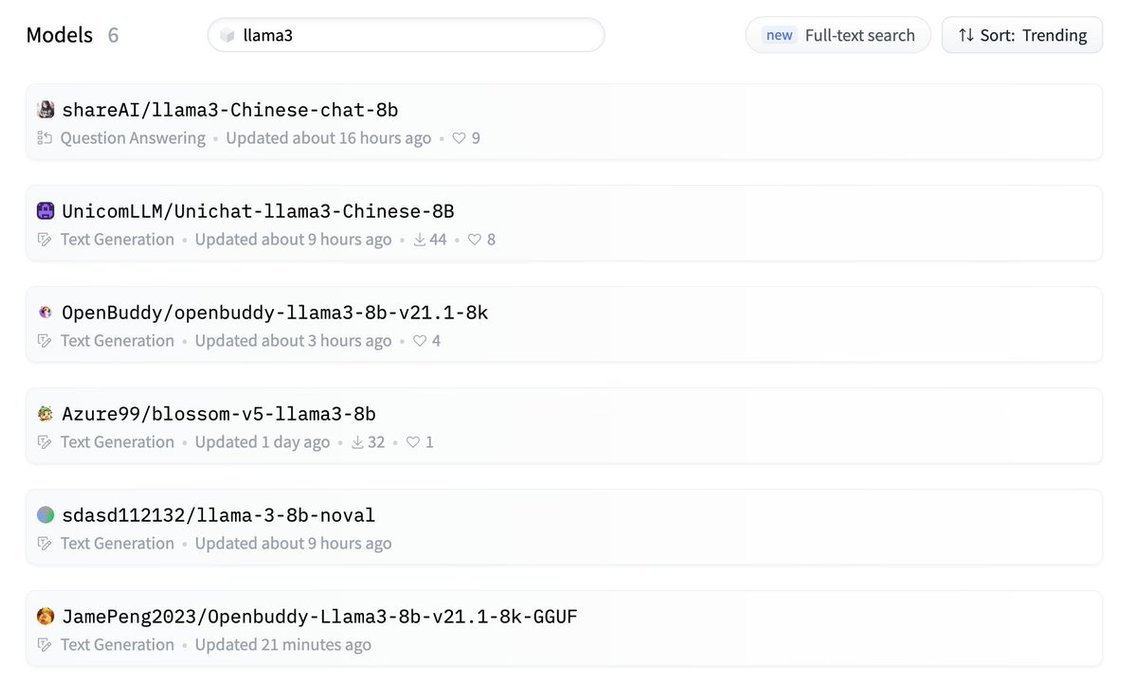This screenshot has width=1137, height=700.
Task: Open OpenBuddy/openbuddy-llama3-8b-v21.1-8k model
Action: click(x=275, y=312)
